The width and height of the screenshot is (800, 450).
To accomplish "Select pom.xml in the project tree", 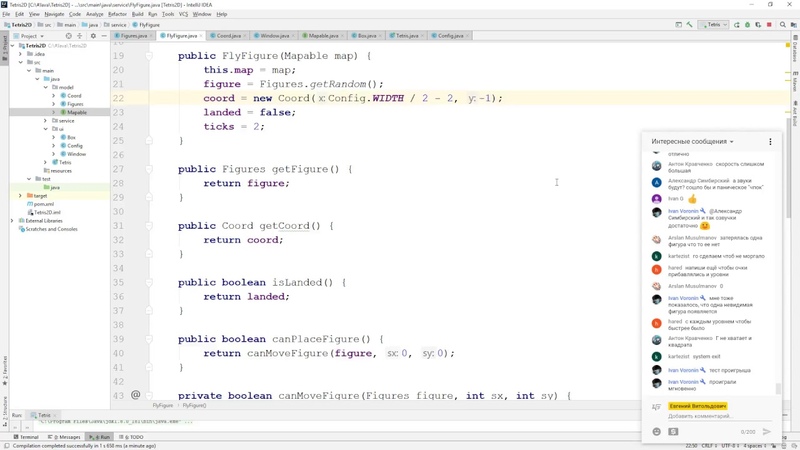I will 43,204.
